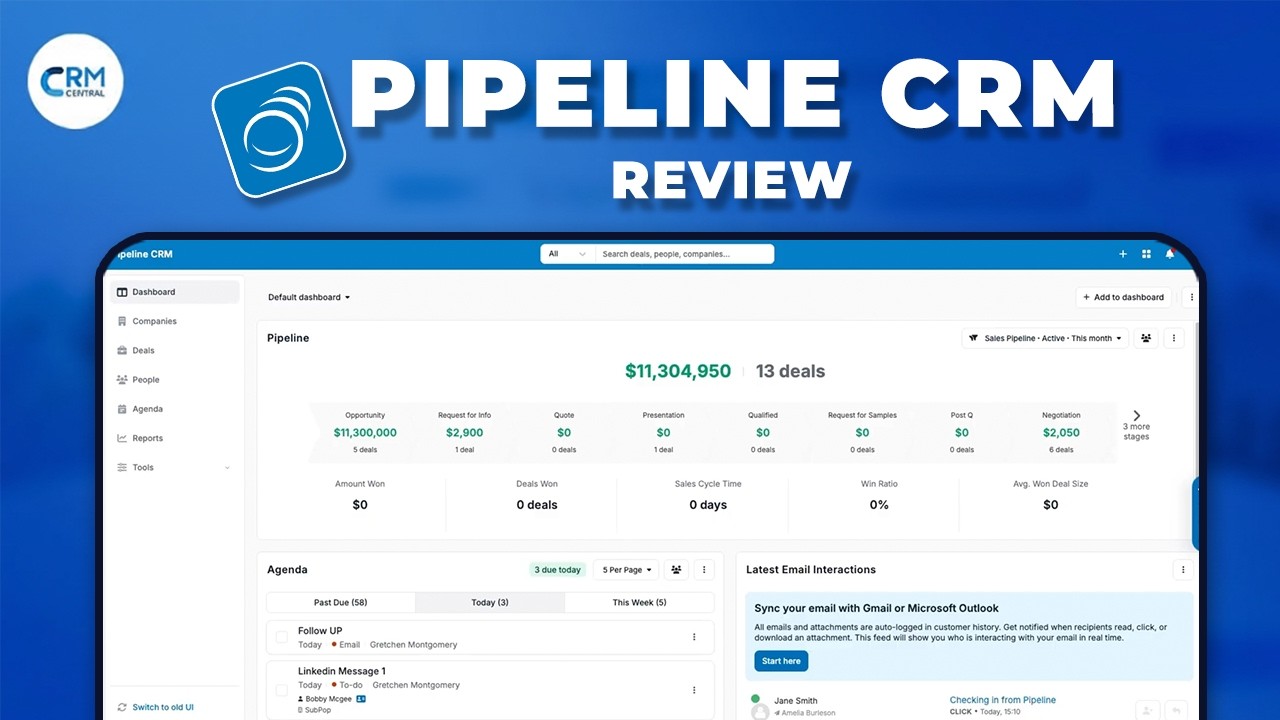Click the Reports chart icon

coord(122,438)
